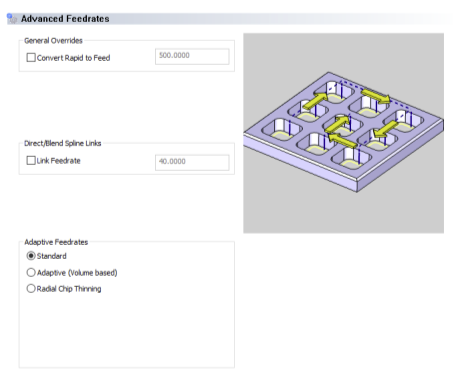Click the Direct/Blend Spline Links group label
The height and width of the screenshot is (383, 453).
point(63,143)
